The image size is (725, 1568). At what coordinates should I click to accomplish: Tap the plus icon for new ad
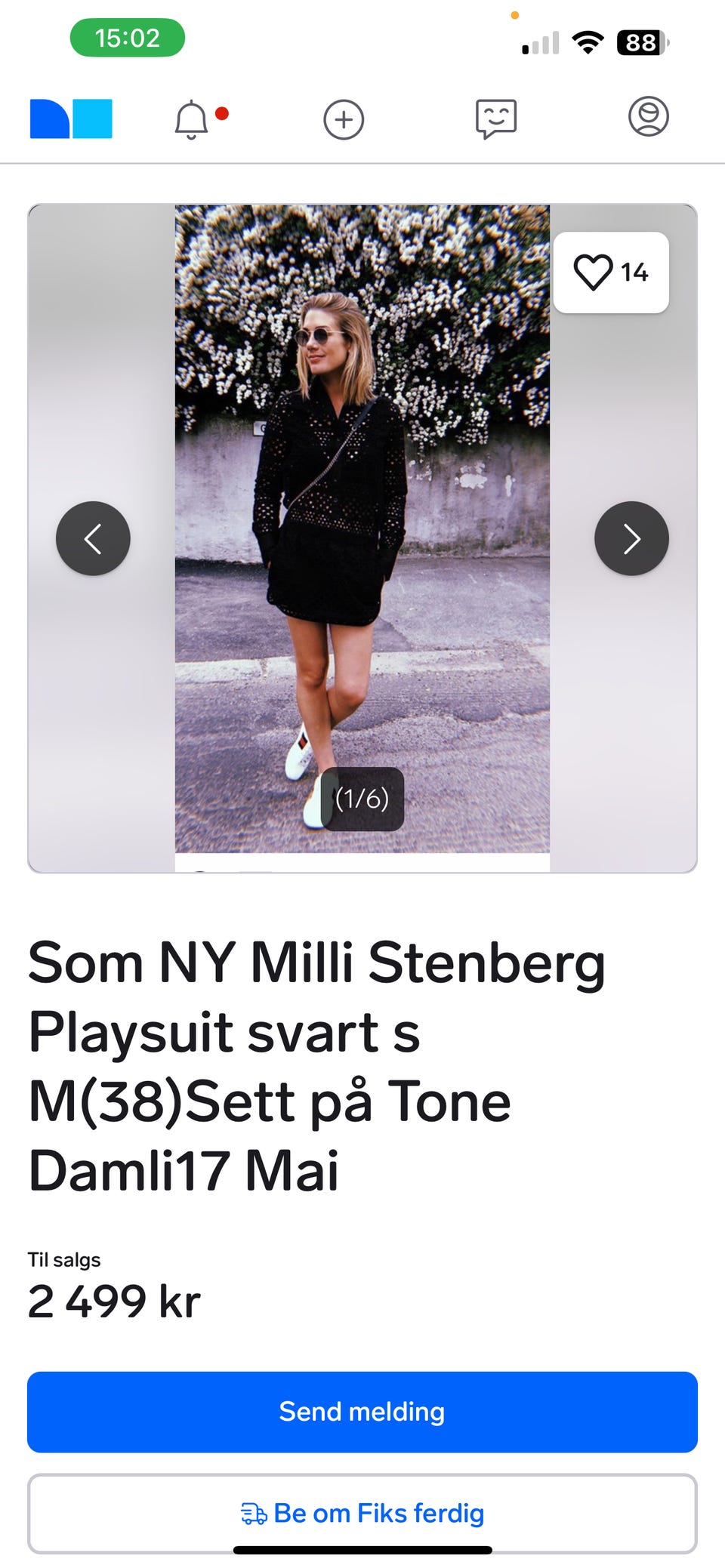coord(344,119)
